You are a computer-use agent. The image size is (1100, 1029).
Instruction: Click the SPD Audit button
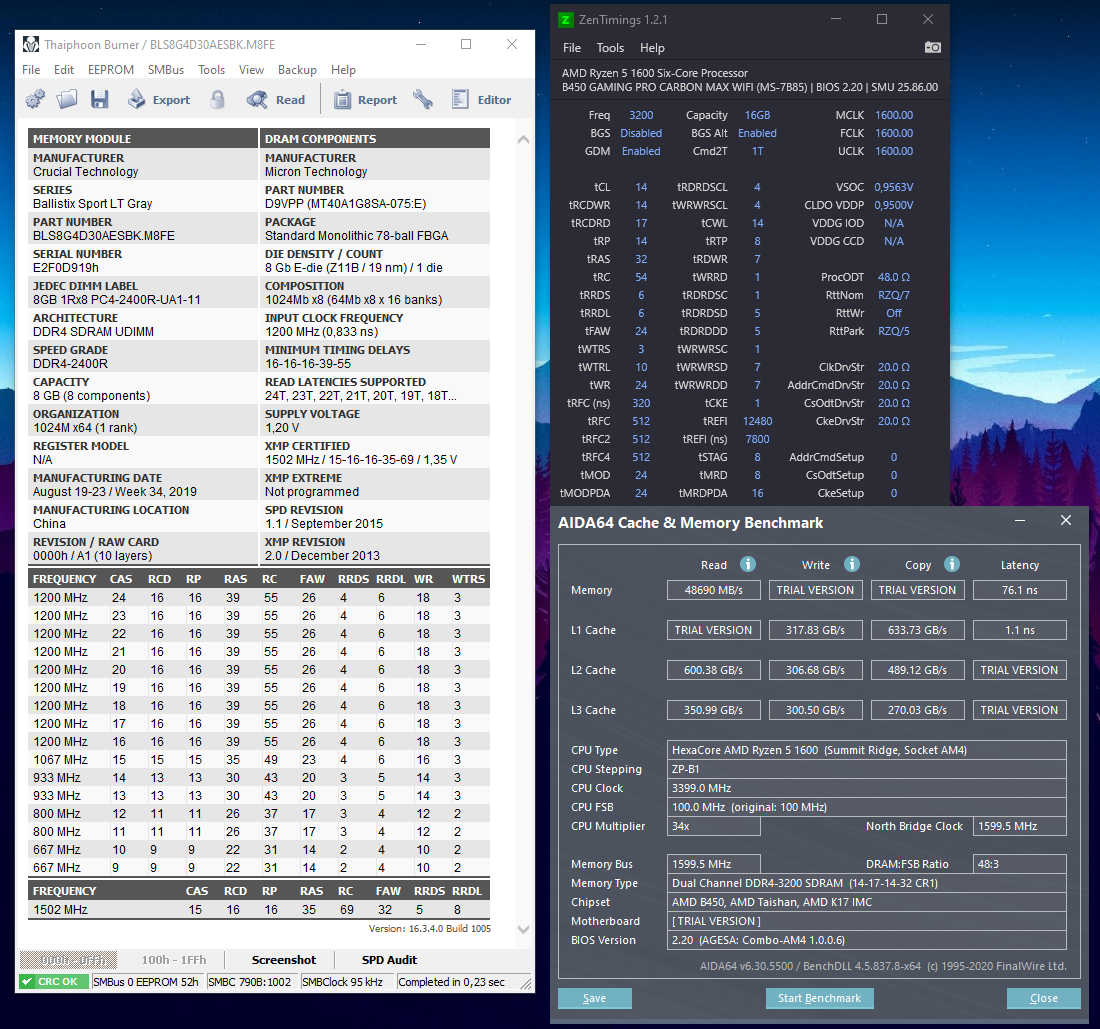(x=389, y=959)
